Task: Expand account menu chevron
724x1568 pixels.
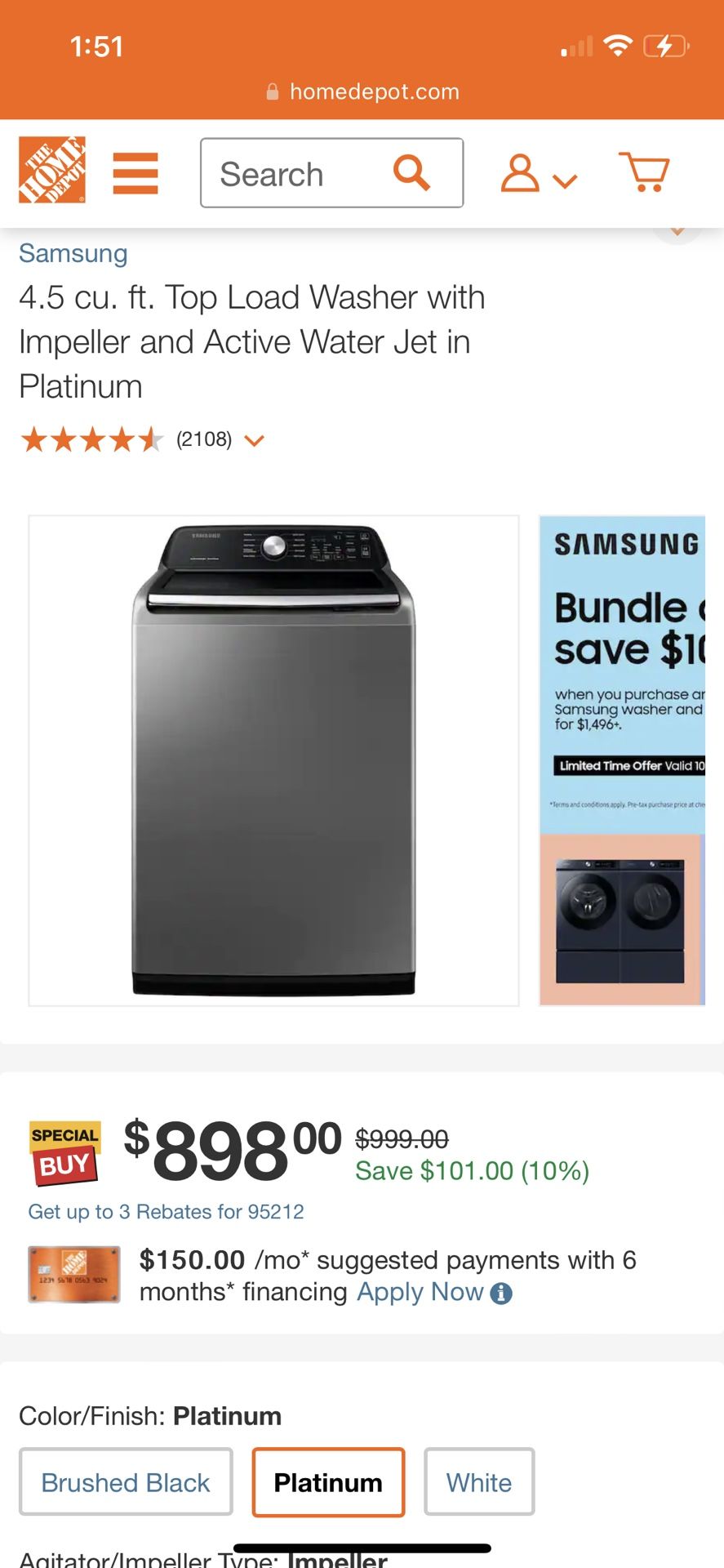Action: pyautogui.click(x=565, y=180)
